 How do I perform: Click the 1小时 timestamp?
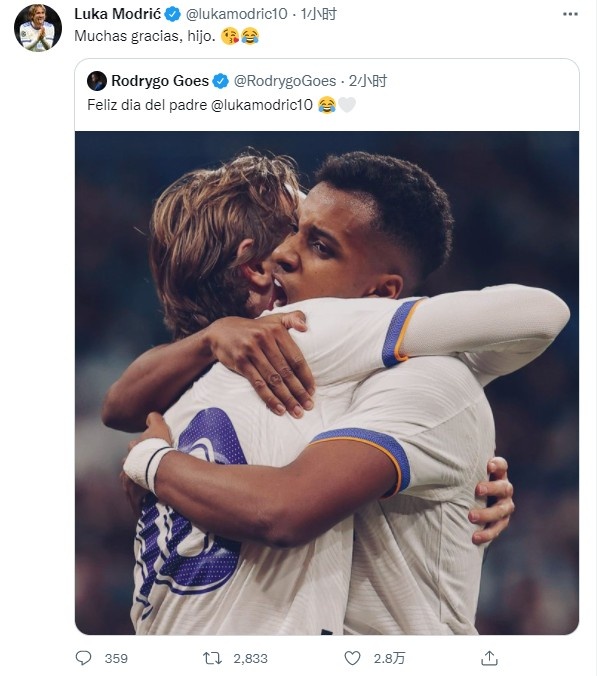click(x=319, y=14)
